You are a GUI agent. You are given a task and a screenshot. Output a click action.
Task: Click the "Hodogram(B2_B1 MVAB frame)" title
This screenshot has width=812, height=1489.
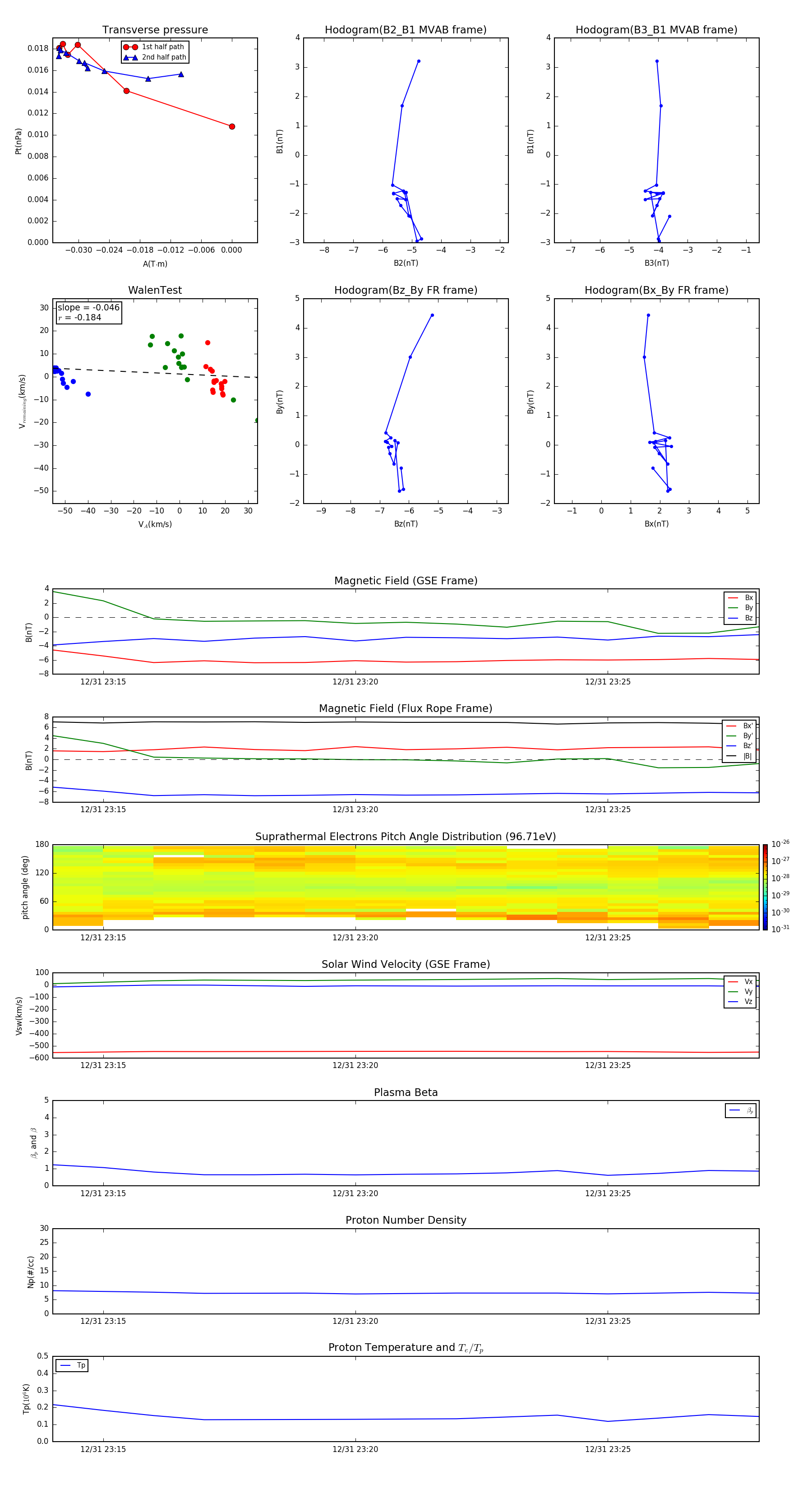[406, 30]
